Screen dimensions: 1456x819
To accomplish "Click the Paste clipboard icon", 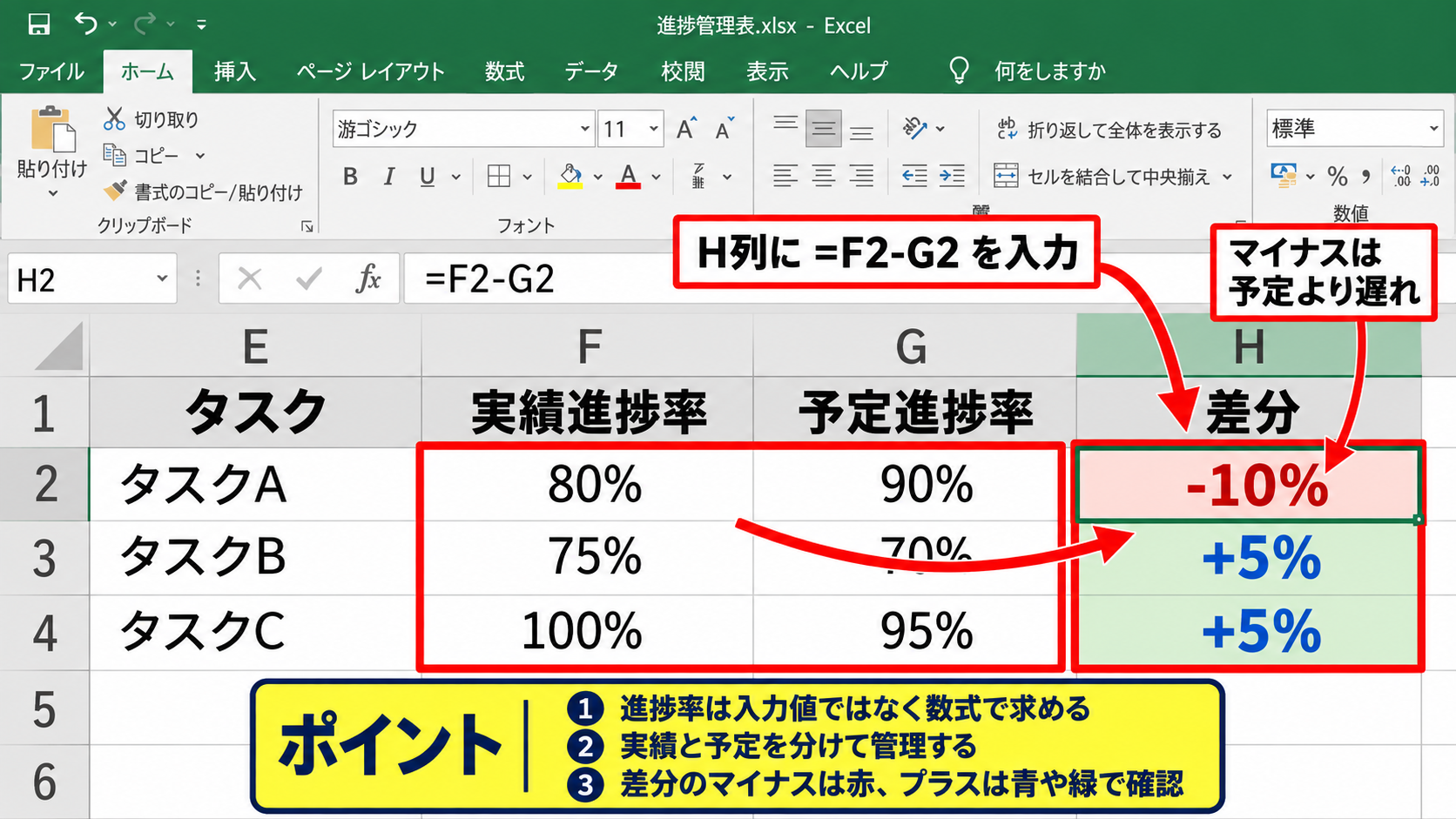I will tap(52, 129).
